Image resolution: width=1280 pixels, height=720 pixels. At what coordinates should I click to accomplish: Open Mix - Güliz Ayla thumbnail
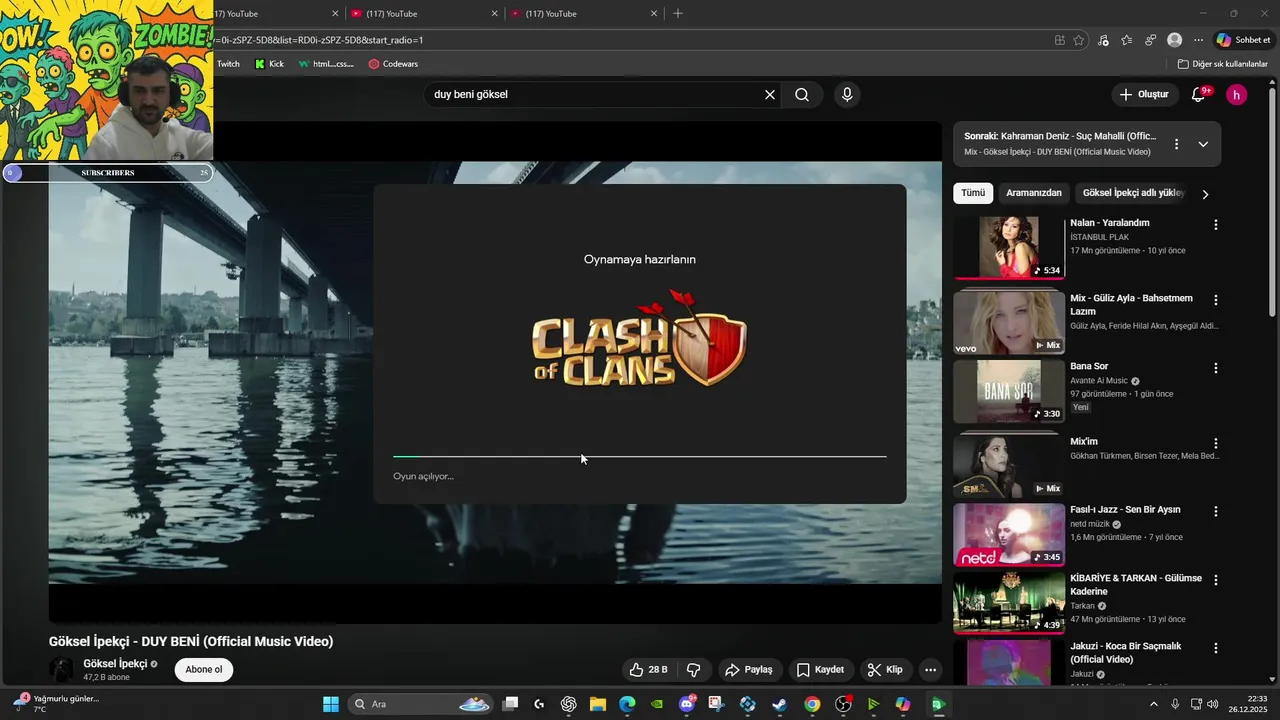click(1009, 322)
